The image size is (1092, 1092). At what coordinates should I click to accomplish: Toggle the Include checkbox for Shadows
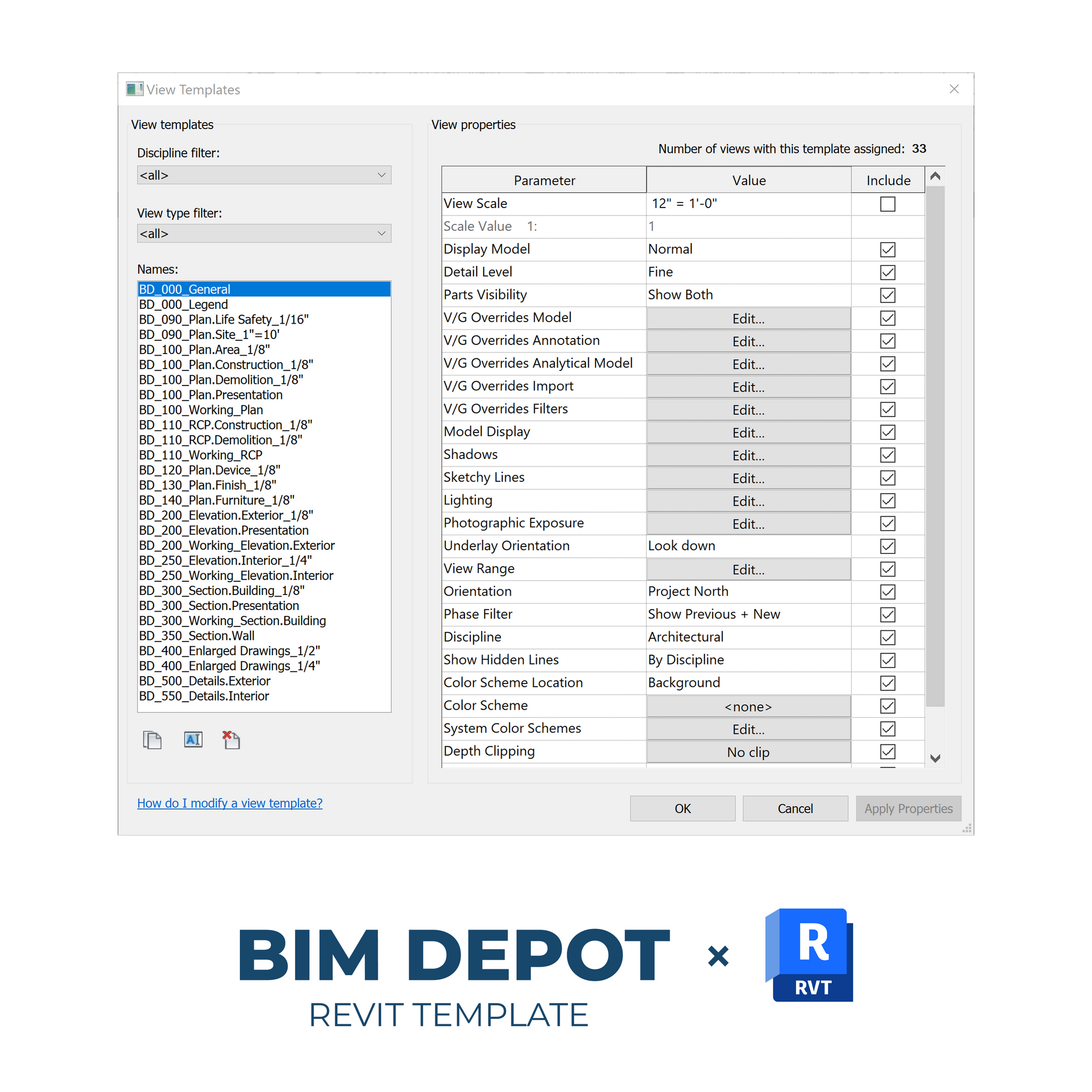tap(887, 455)
